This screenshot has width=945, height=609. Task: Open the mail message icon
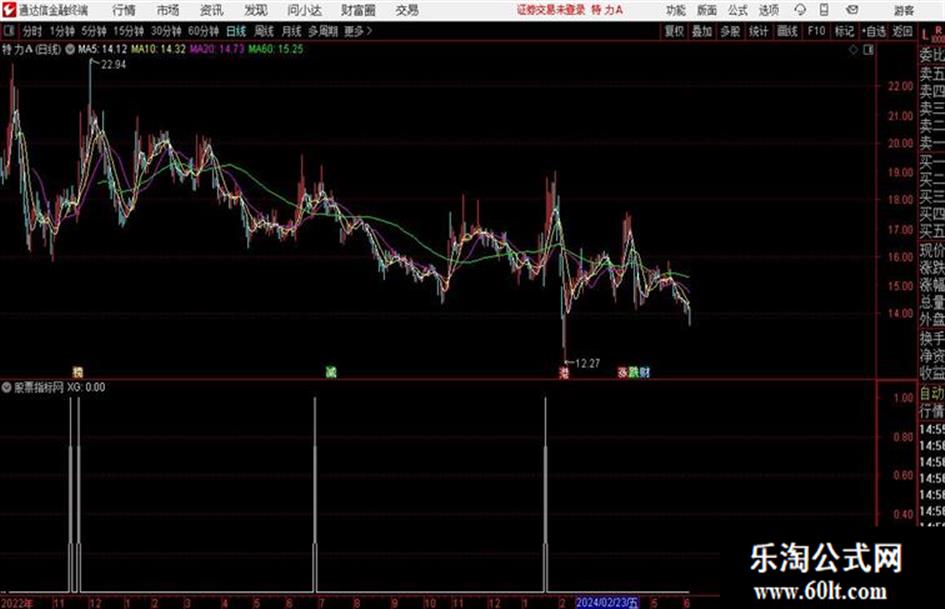pos(852,10)
